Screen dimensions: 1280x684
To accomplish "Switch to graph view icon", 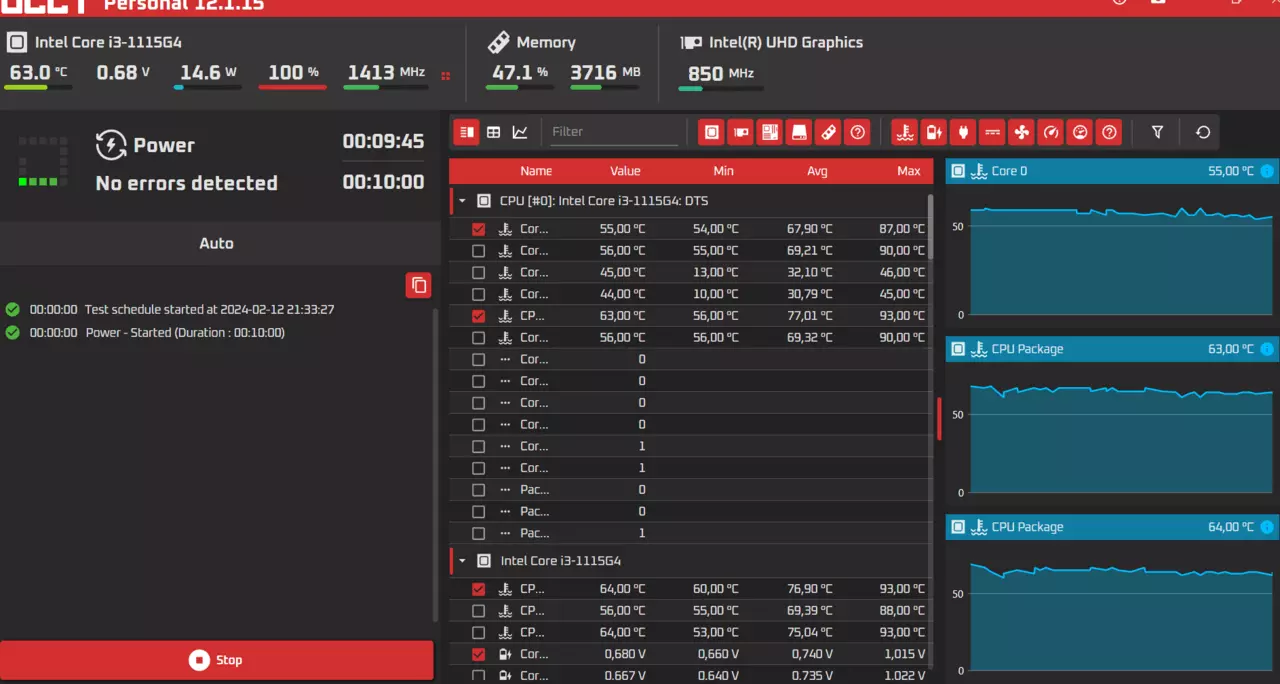I will [520, 132].
